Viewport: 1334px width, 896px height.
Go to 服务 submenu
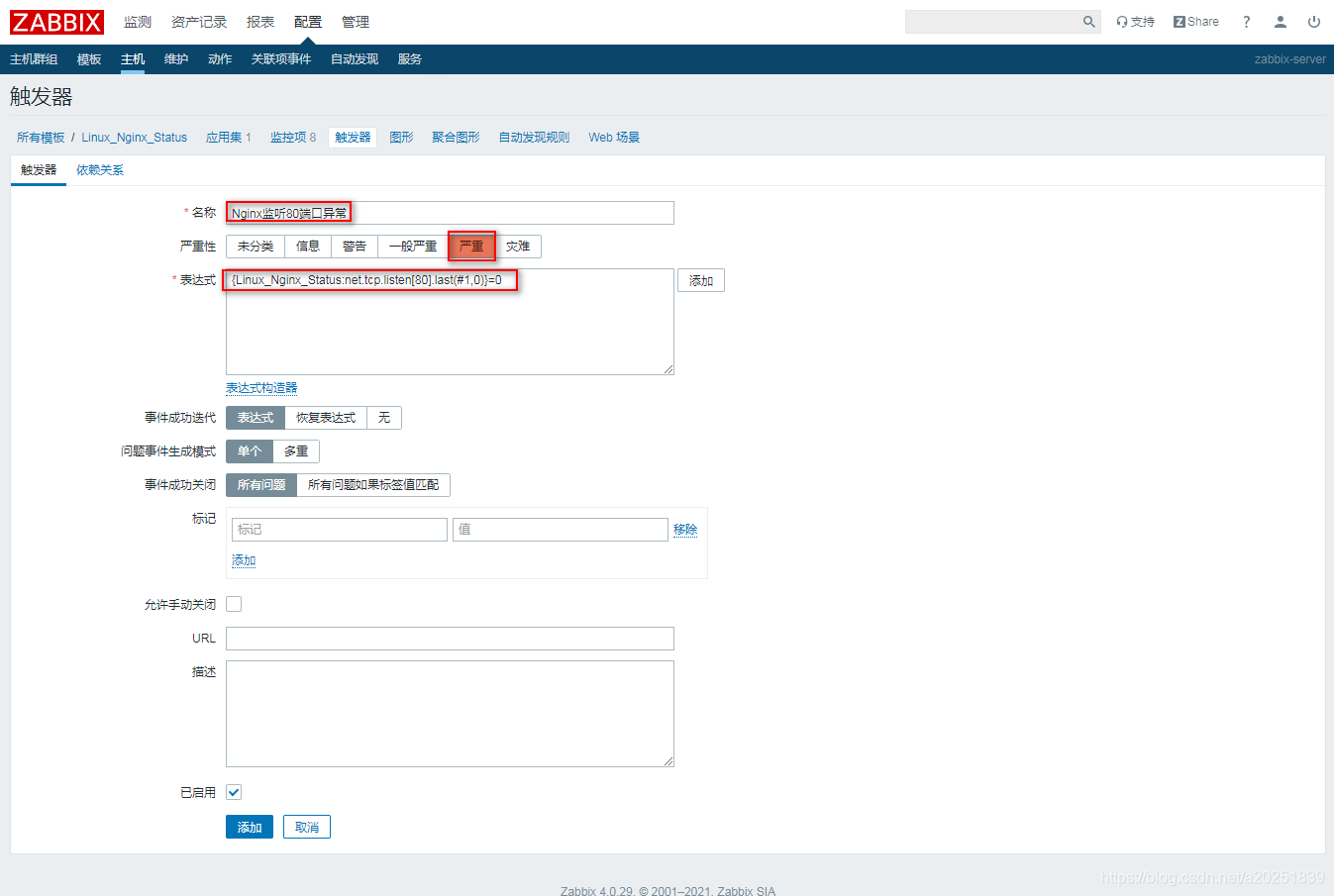tap(410, 59)
